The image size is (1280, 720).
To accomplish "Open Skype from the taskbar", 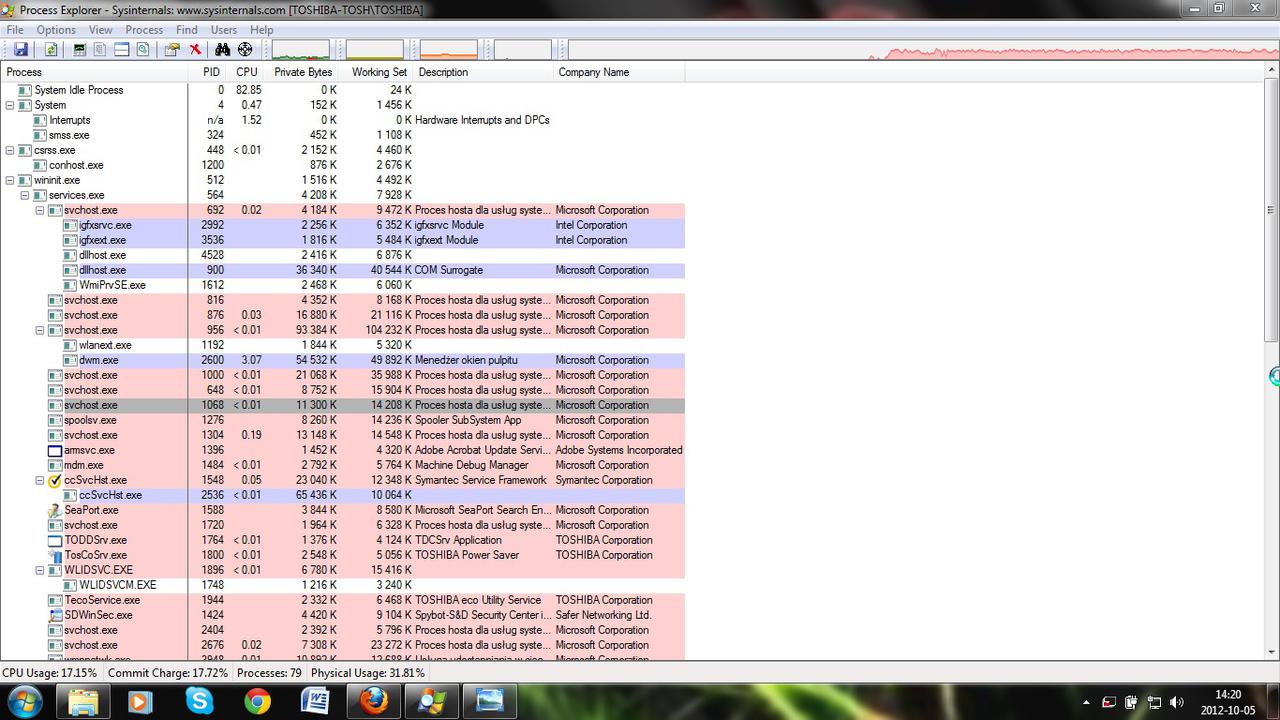I will click(x=198, y=701).
